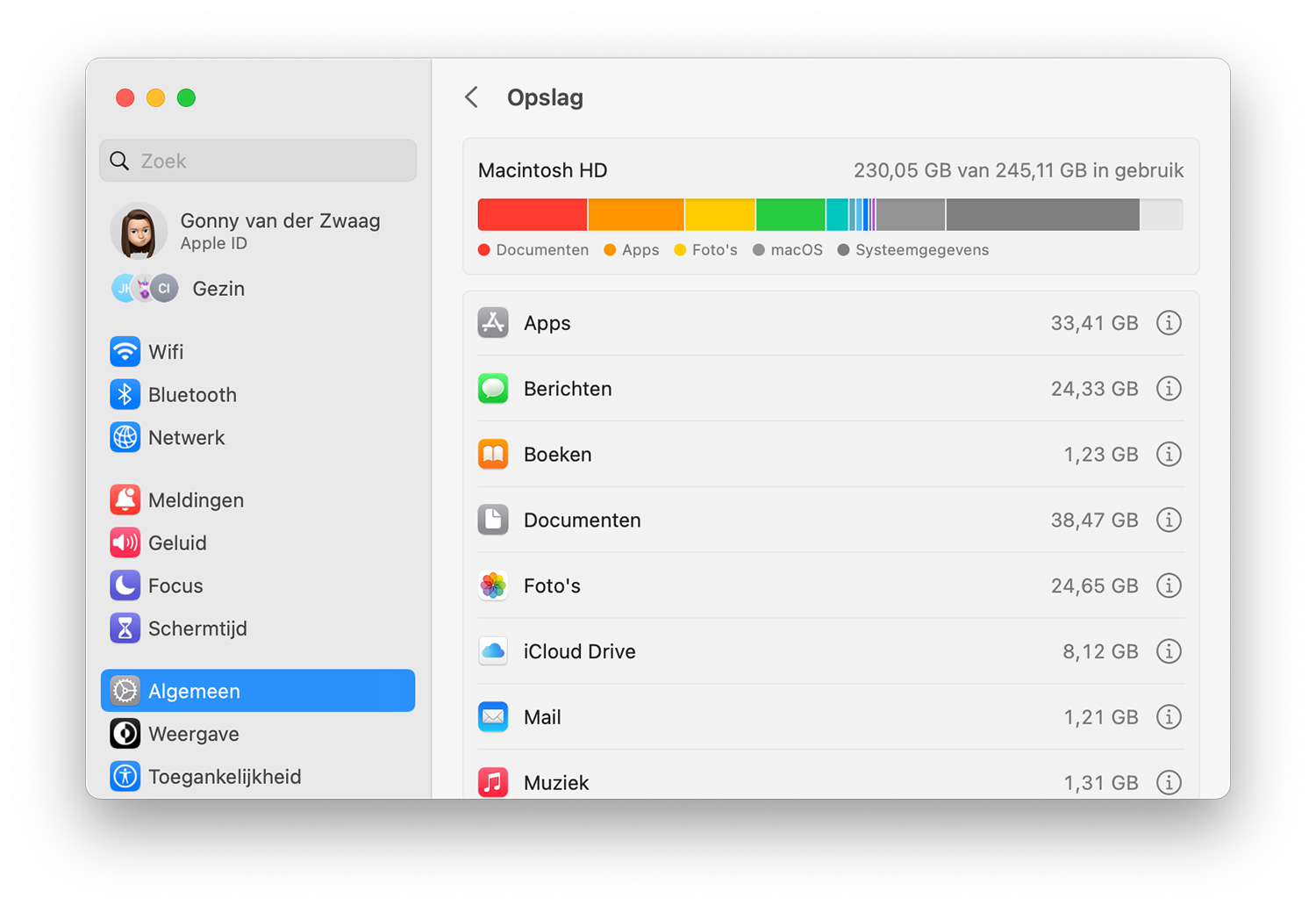This screenshot has width=1316, height=912.
Task: Select the Netwerk globe icon
Action: (x=125, y=437)
